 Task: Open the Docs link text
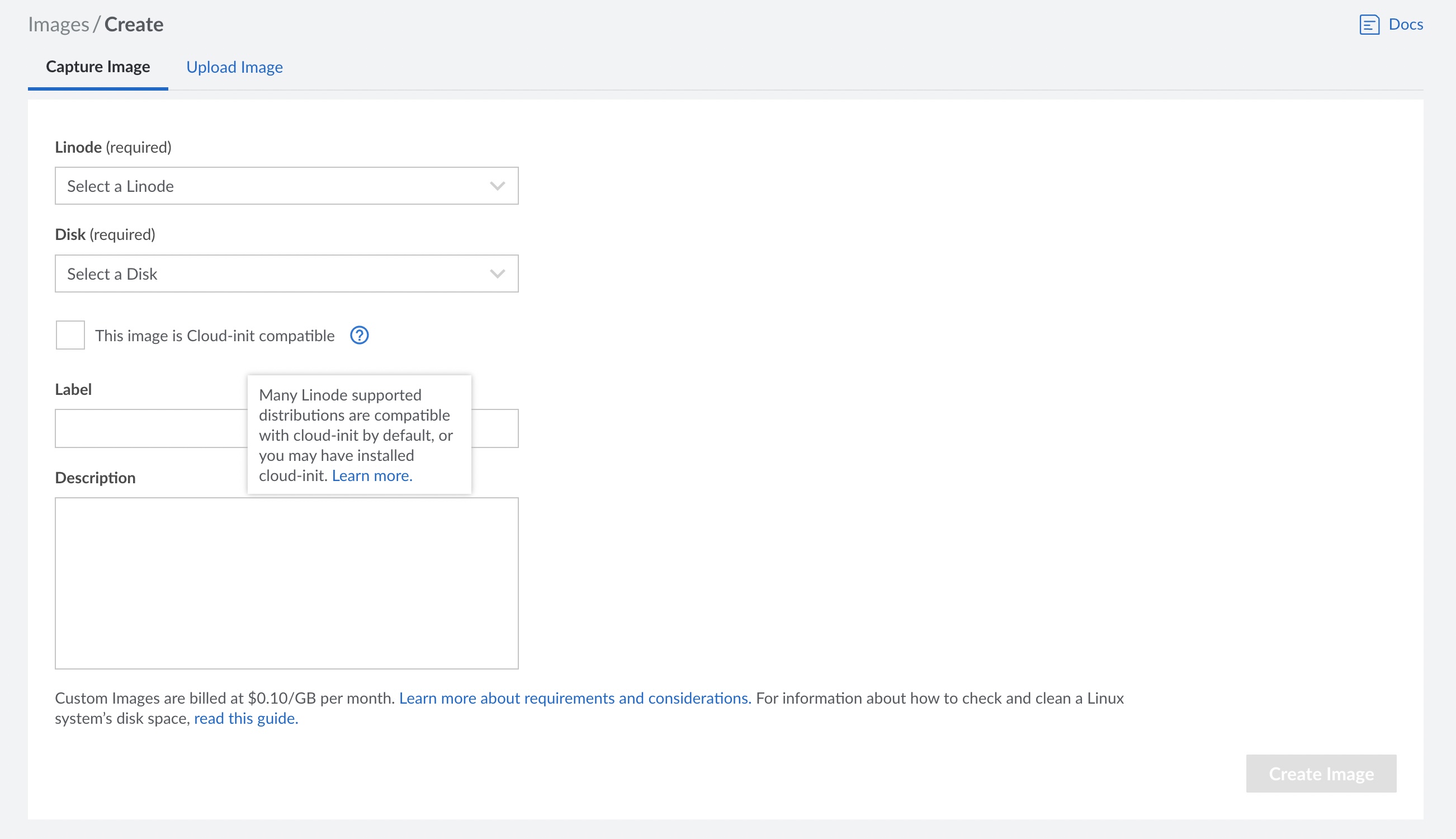(1405, 24)
